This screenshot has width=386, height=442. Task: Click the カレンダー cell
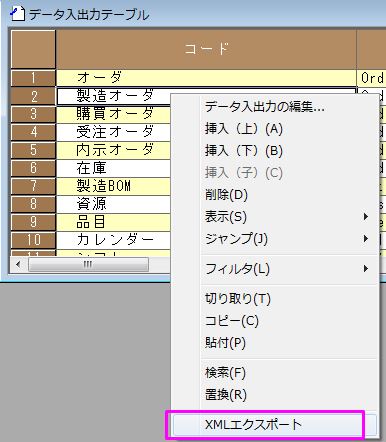point(113,240)
